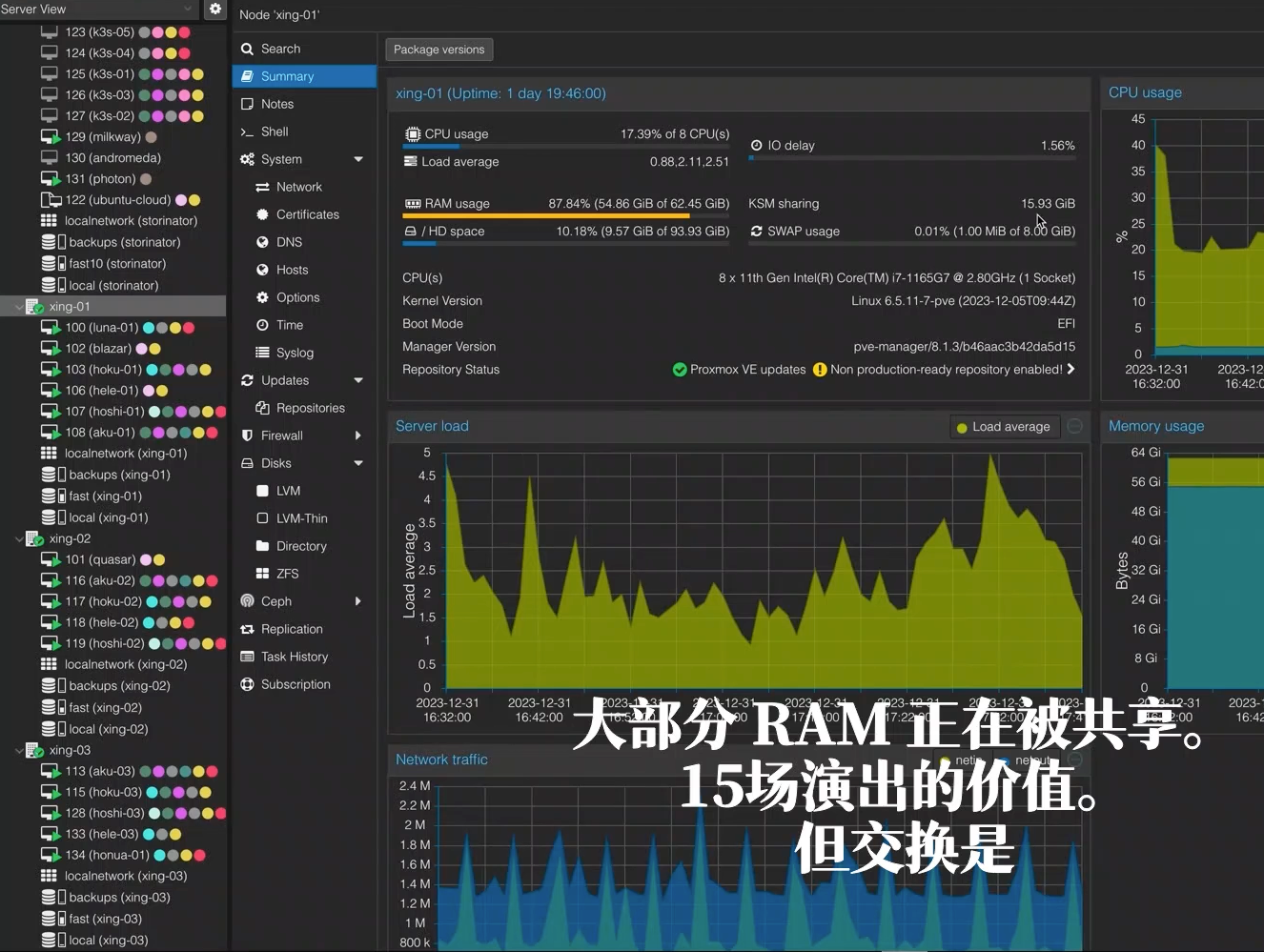Open the Syslog menu item

coord(295,353)
